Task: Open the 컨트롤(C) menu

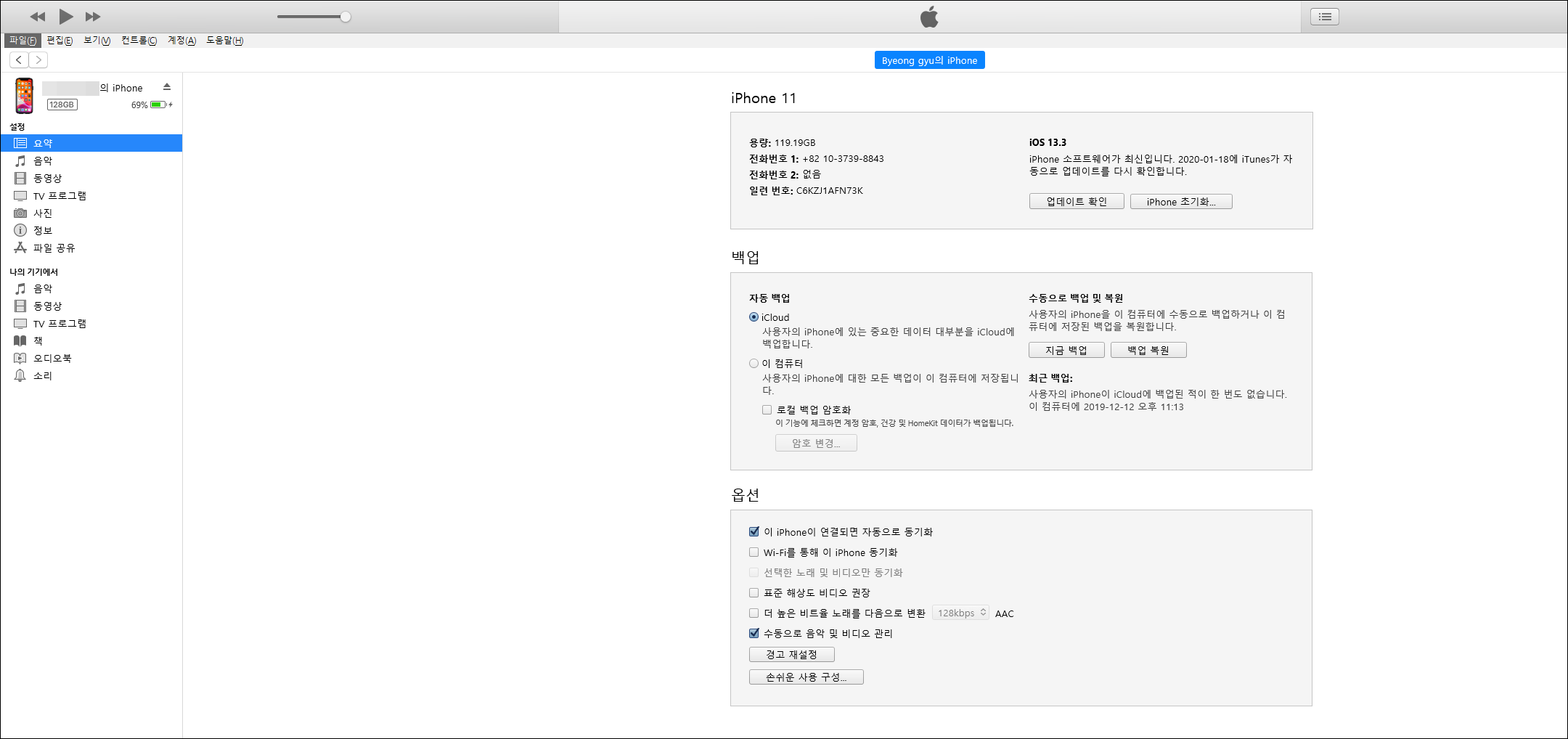Action: point(139,41)
